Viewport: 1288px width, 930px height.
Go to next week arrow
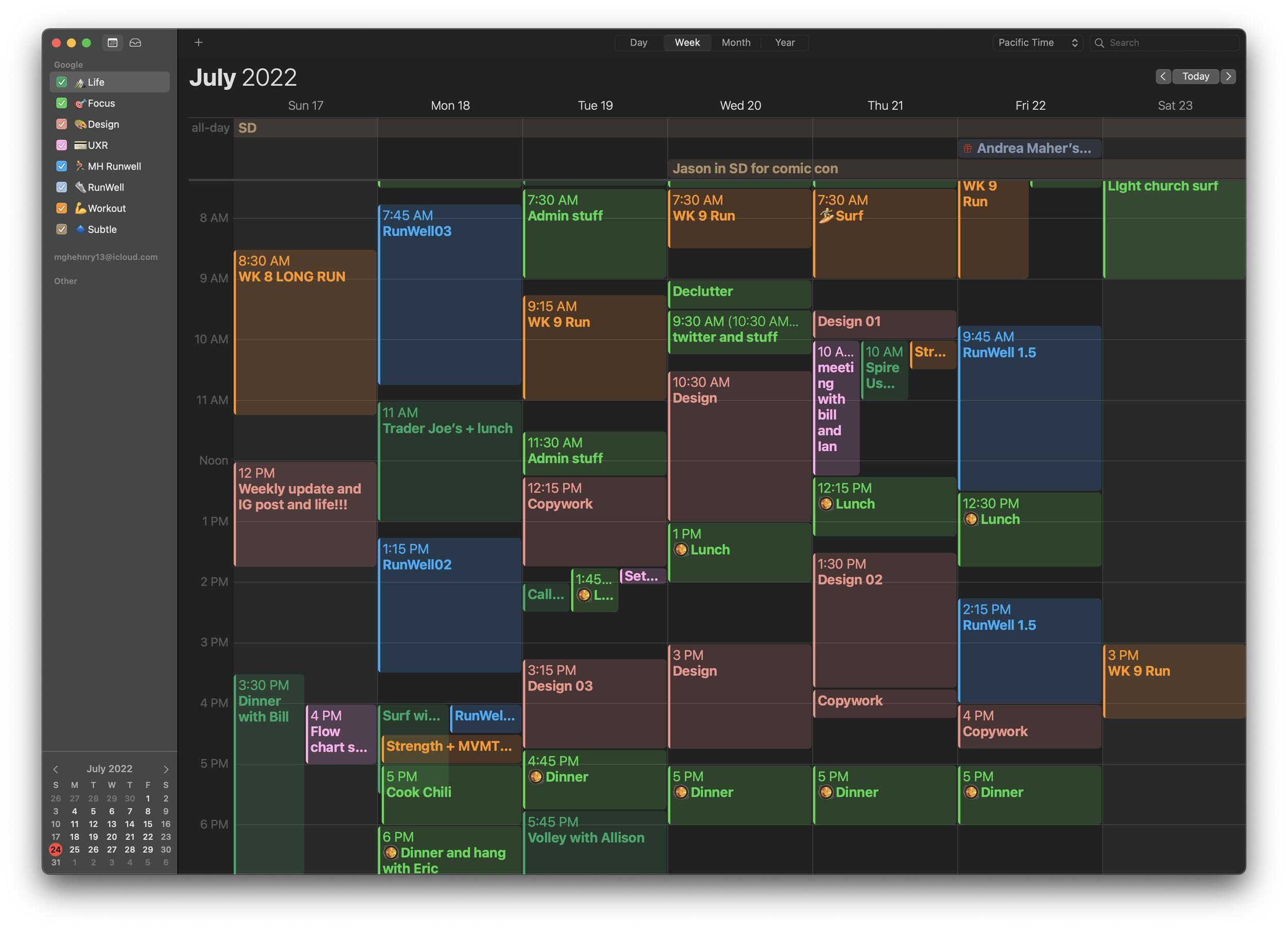pos(1228,76)
